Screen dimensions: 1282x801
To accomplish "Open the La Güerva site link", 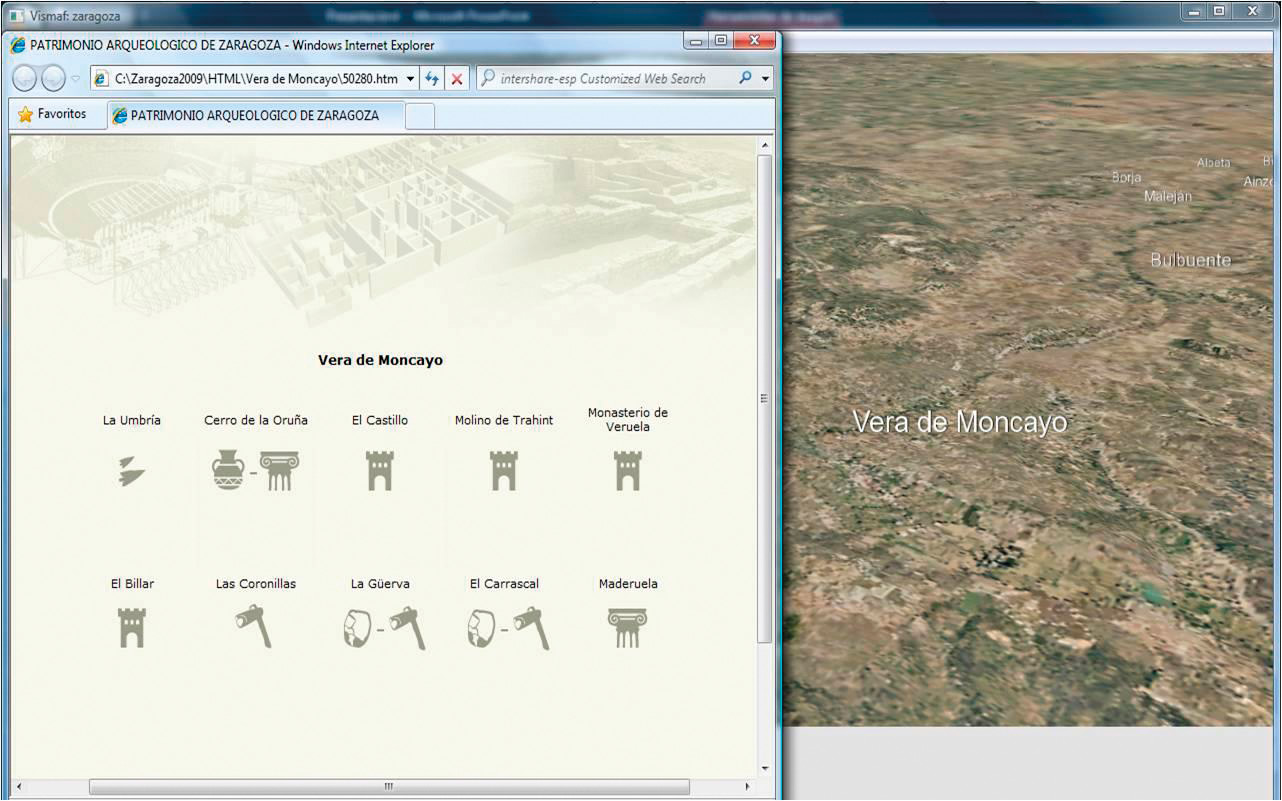I will [x=380, y=584].
